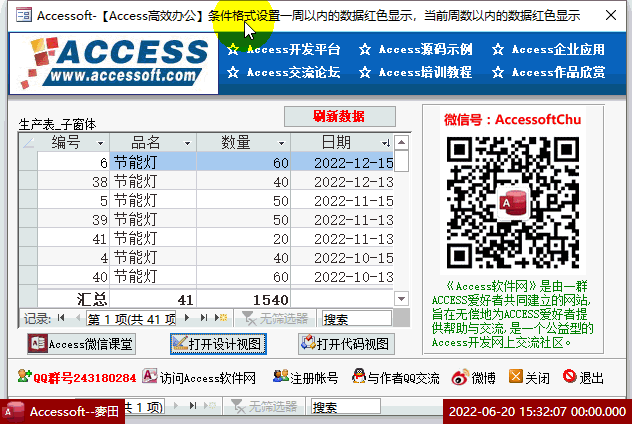
Task: Go to the previous record in subform navigator
Action: [78, 318]
